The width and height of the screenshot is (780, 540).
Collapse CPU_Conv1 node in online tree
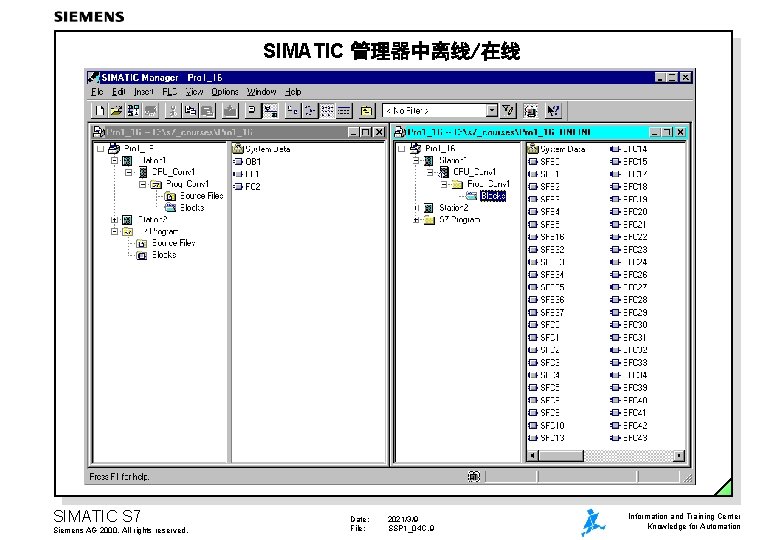(430, 172)
